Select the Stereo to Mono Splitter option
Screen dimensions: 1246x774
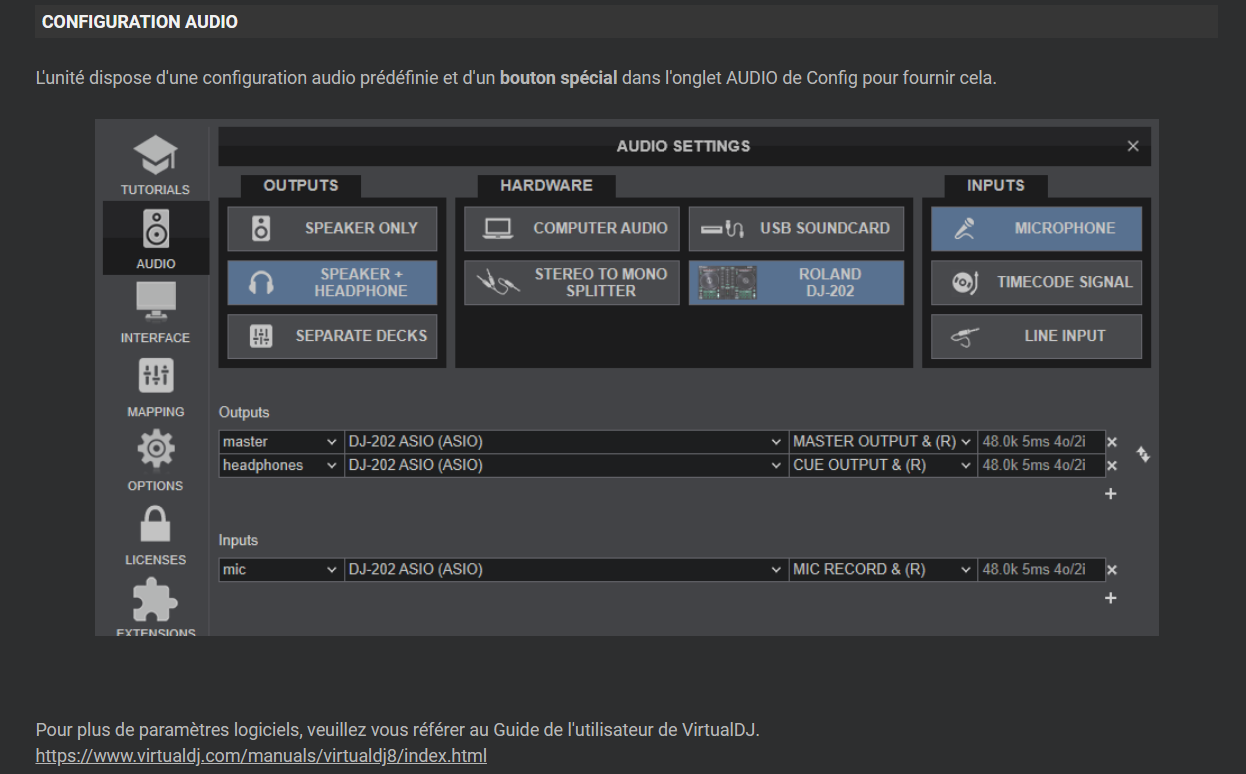click(x=572, y=282)
